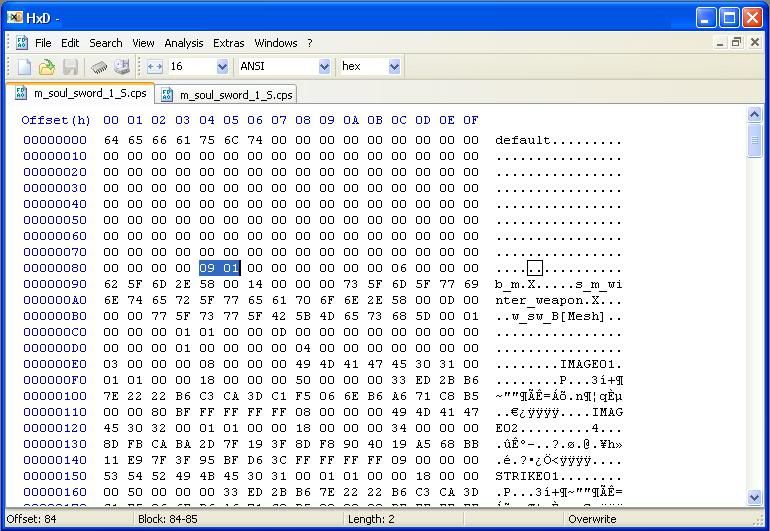Click the bytes-per-row width arrows icon
The image size is (770, 531).
tap(155, 67)
